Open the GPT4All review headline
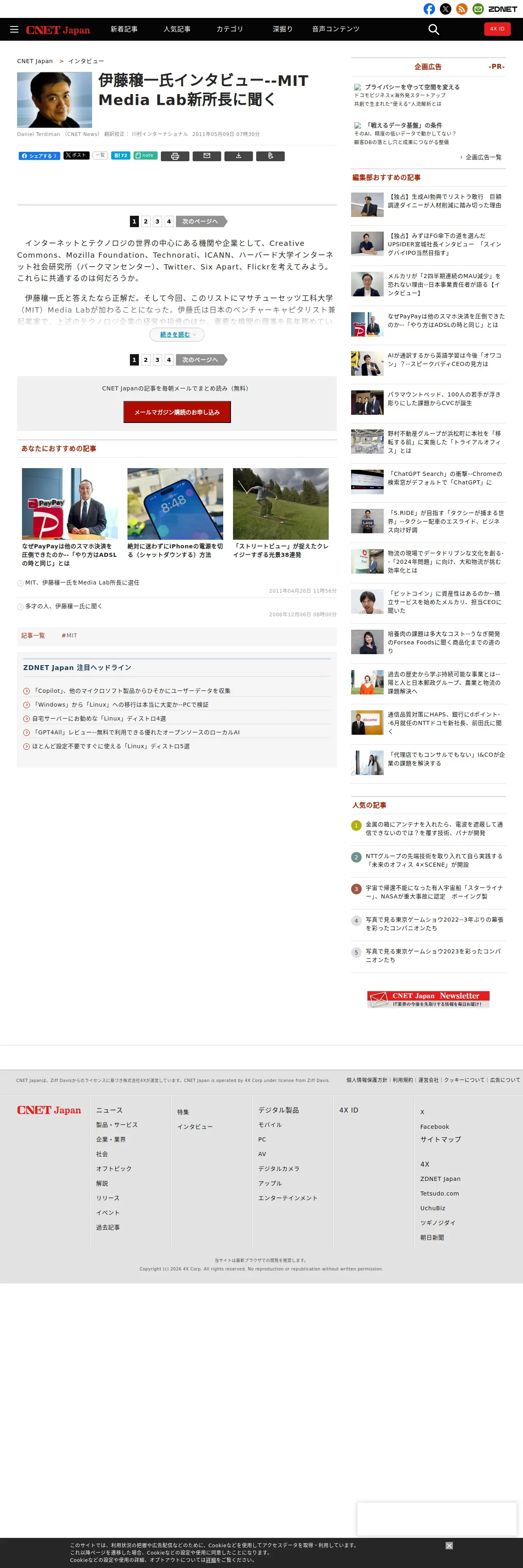The image size is (523, 1568). 136,732
